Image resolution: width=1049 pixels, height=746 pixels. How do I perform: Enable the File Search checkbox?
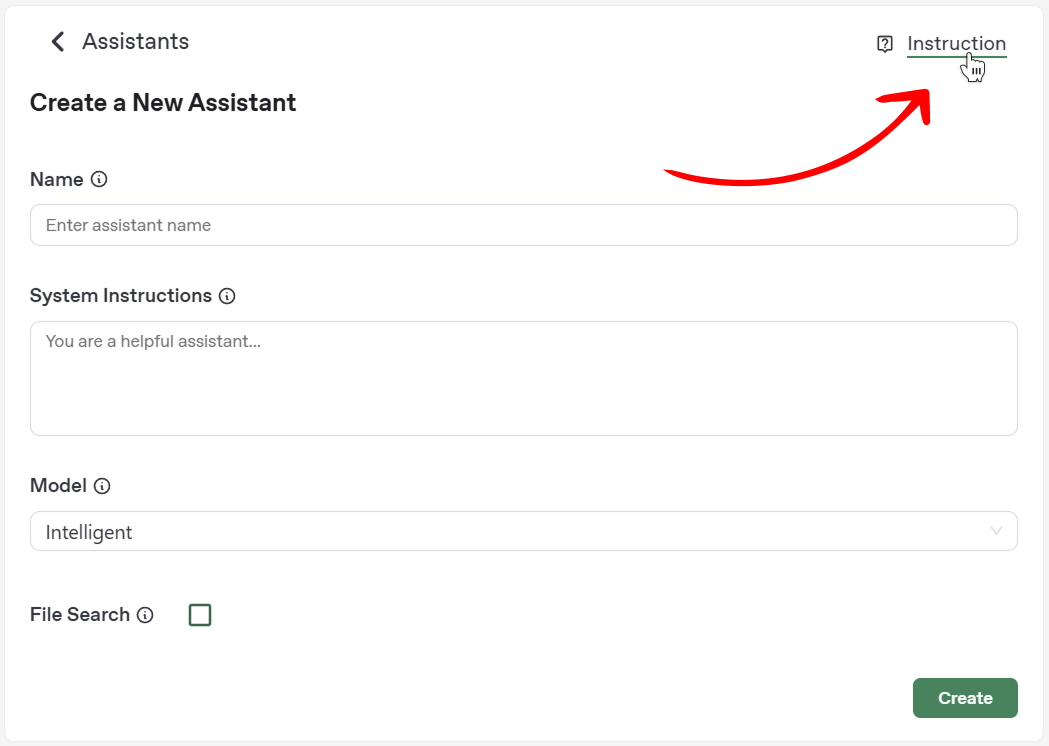(200, 615)
